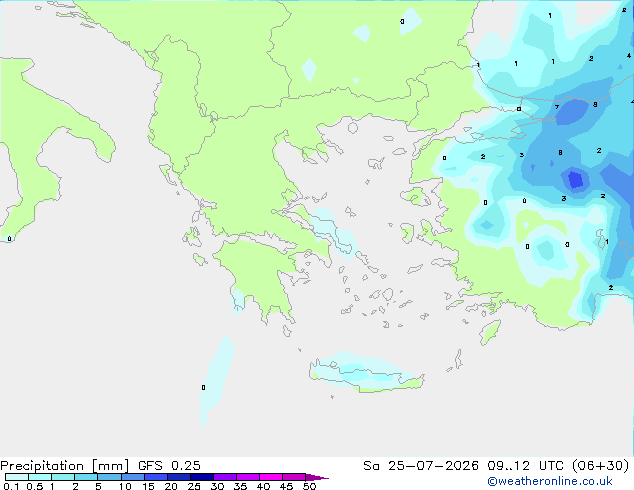This screenshot has height=490, width=634.
Task: Click the "30" legend scale label
Action: [x=217, y=486]
